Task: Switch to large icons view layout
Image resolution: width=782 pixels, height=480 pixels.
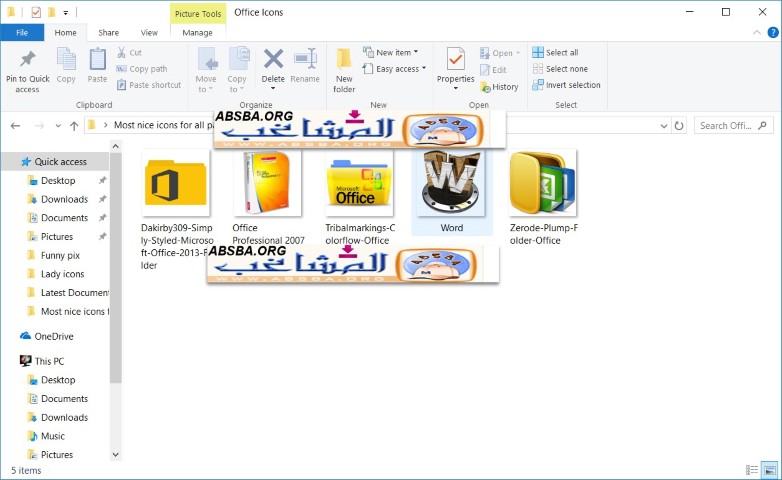Action: tap(770, 470)
